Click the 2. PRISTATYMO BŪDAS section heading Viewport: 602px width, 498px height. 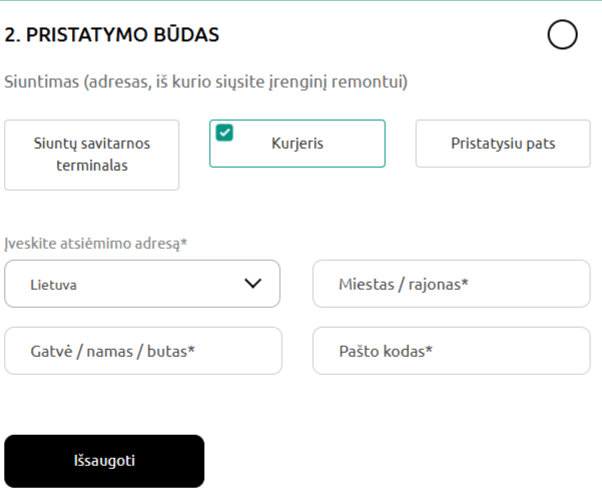112,35
